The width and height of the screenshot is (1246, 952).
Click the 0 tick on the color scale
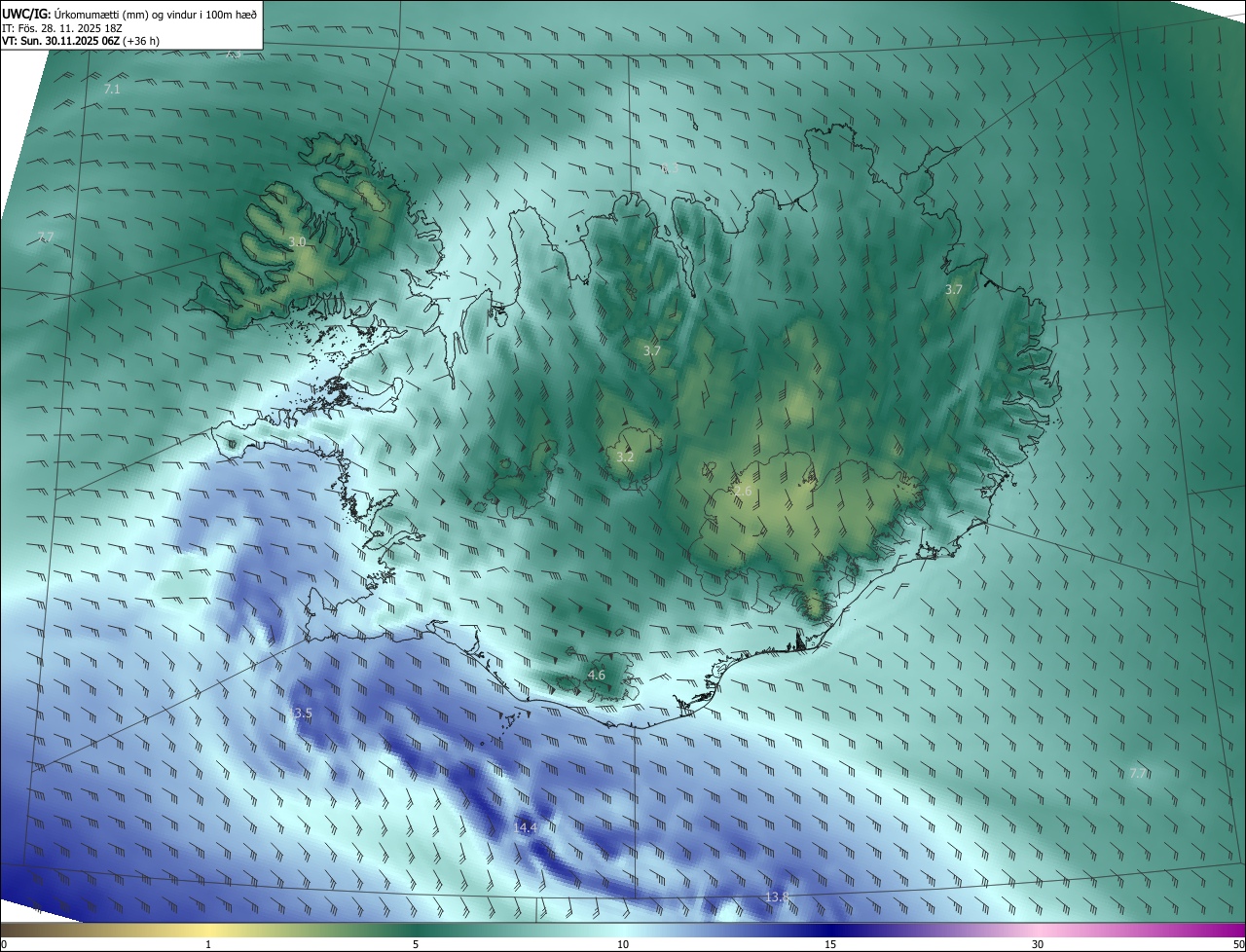[x=4, y=945]
